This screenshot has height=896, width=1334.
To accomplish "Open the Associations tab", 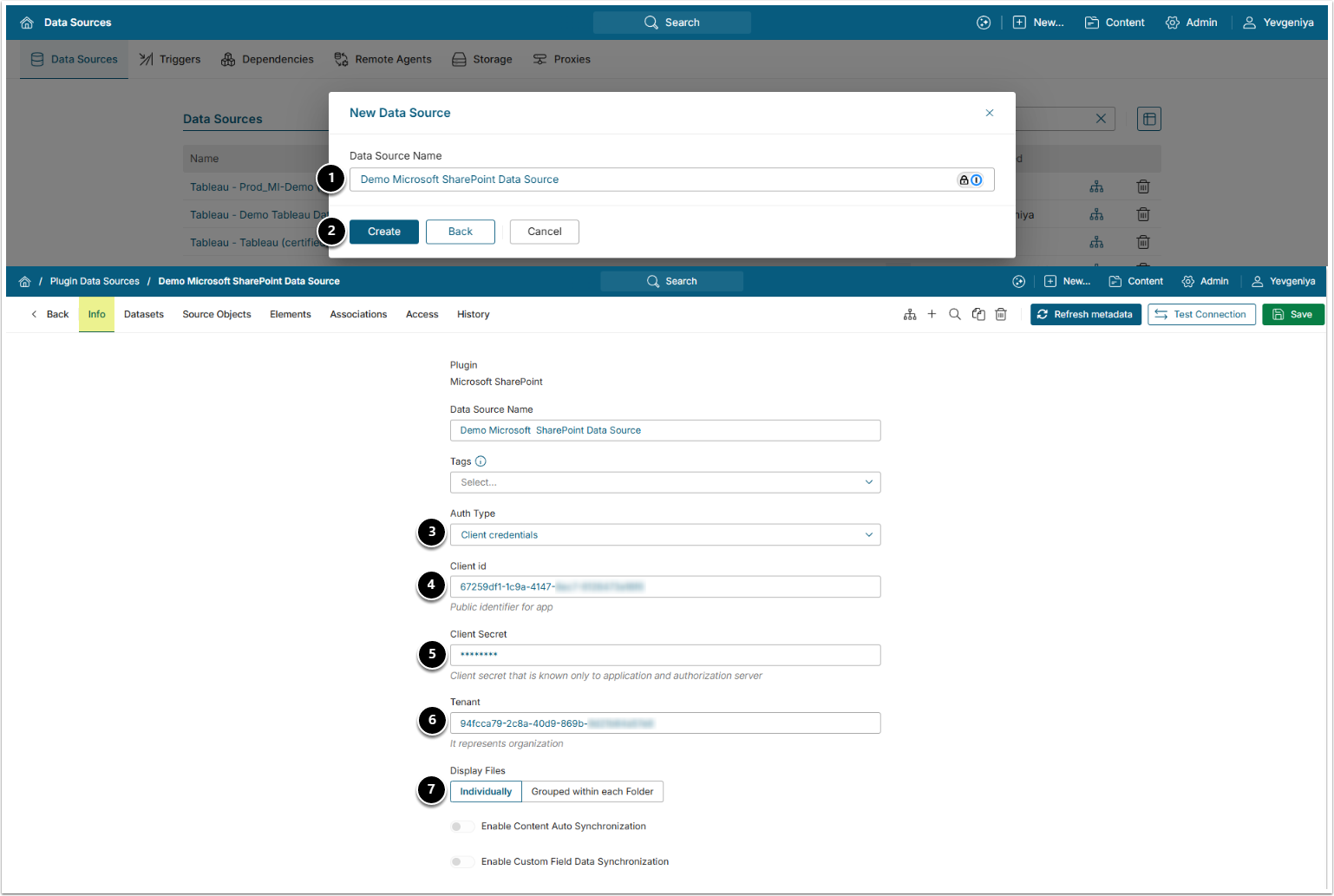I will tap(358, 315).
